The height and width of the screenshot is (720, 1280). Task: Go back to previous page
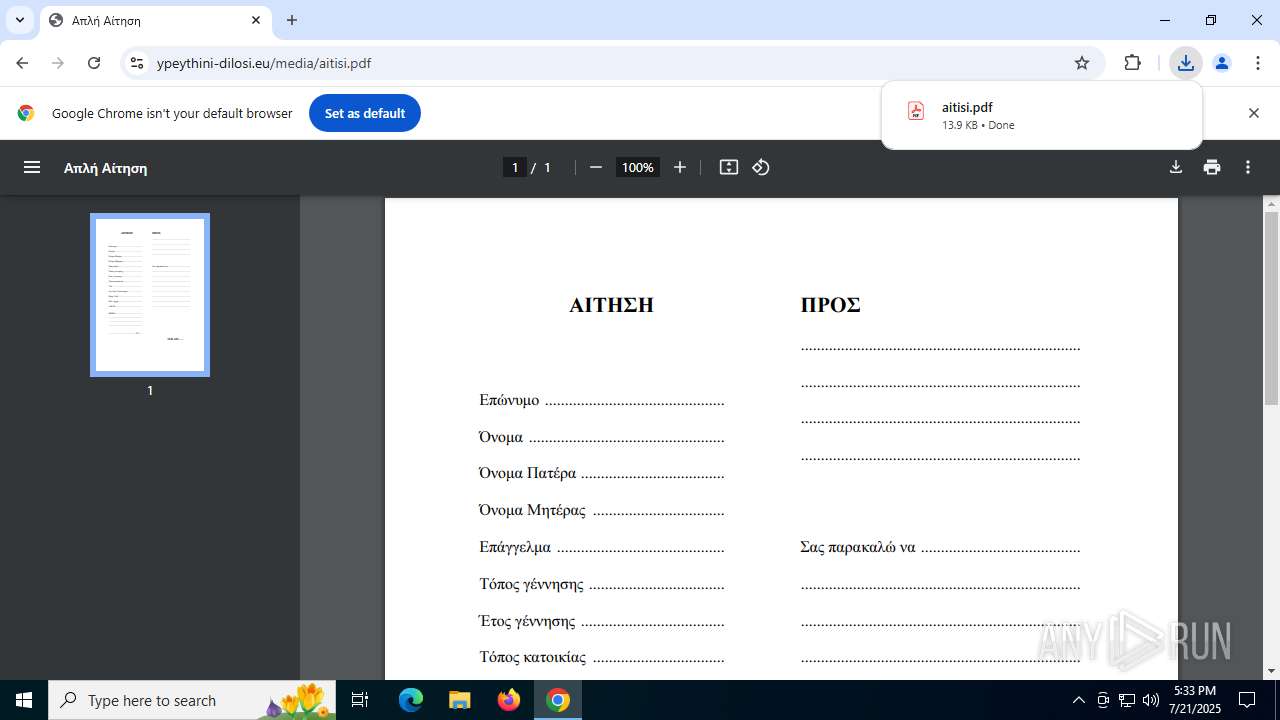pyautogui.click(x=22, y=63)
